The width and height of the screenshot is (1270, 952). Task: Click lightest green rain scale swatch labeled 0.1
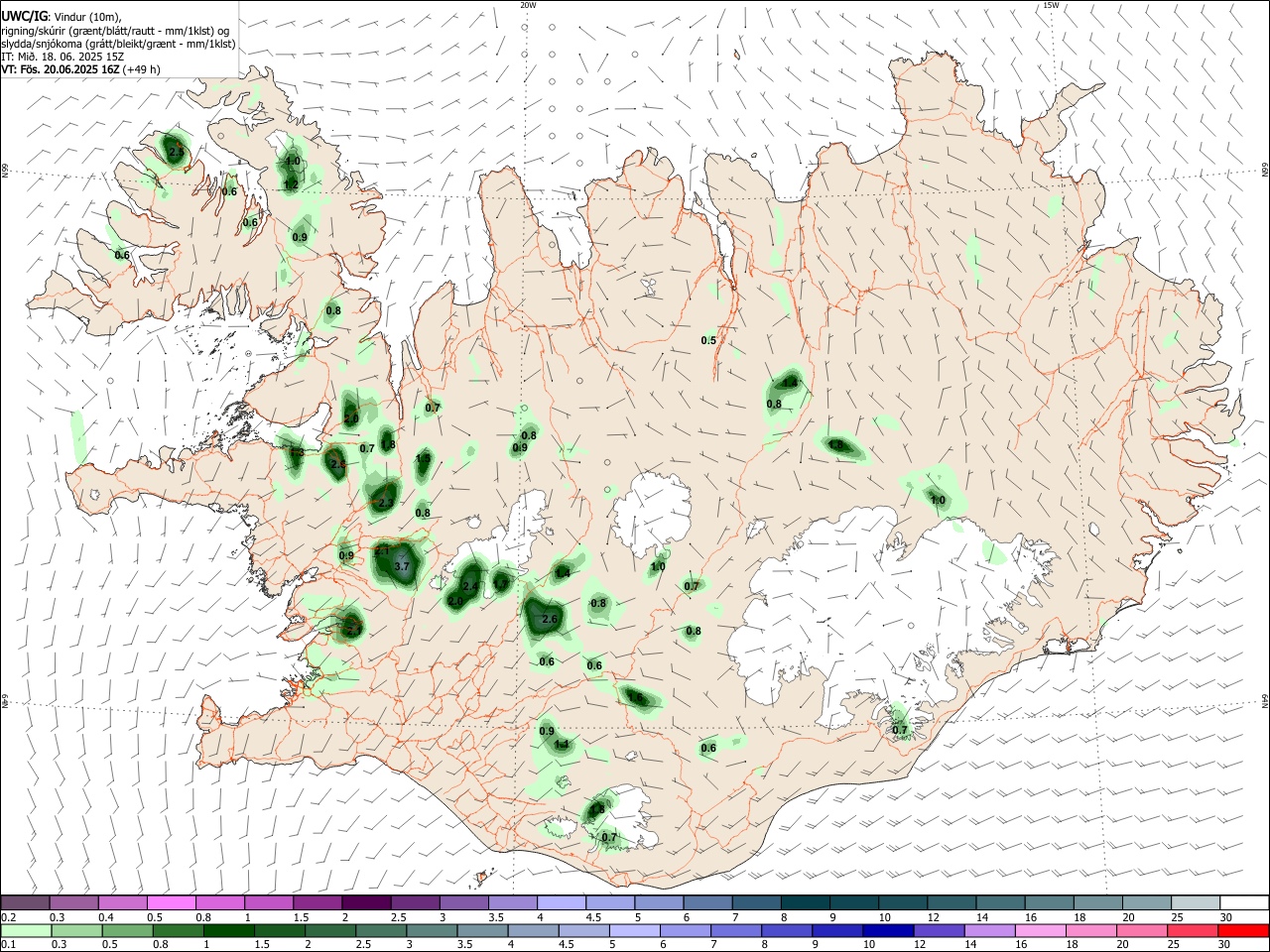(x=25, y=930)
